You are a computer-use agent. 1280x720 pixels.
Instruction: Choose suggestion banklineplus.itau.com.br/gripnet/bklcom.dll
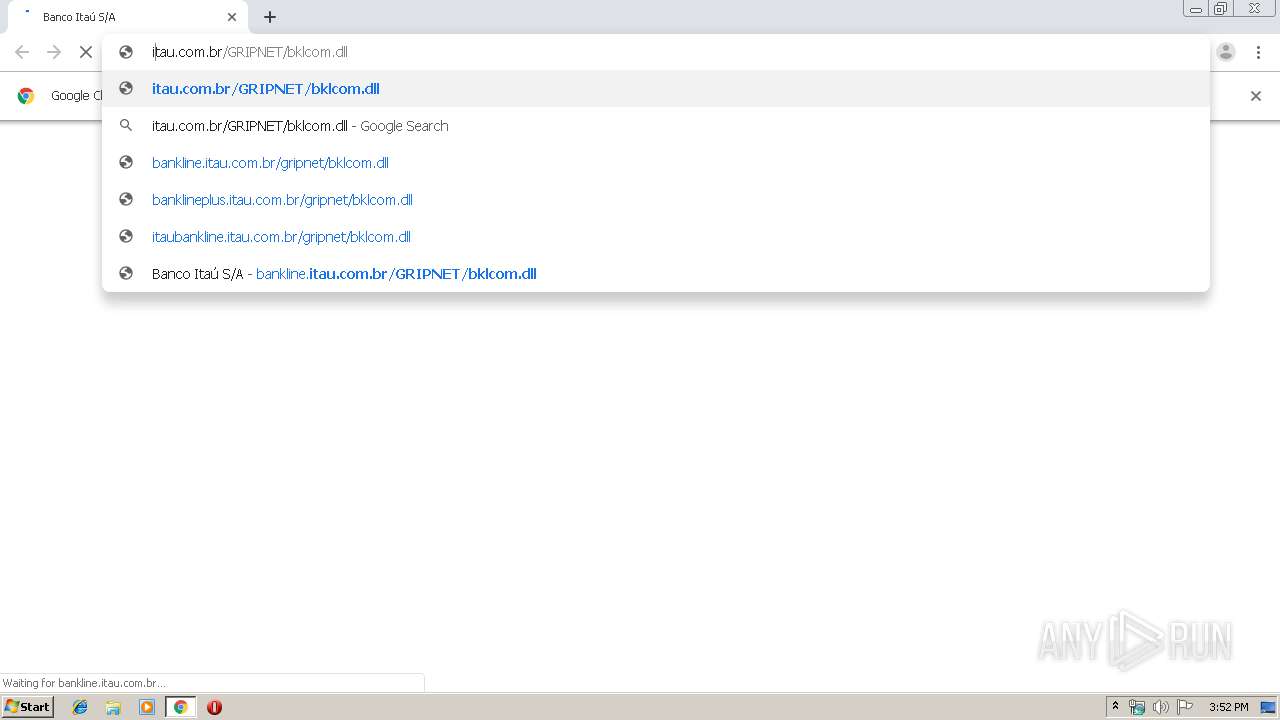[x=656, y=200]
